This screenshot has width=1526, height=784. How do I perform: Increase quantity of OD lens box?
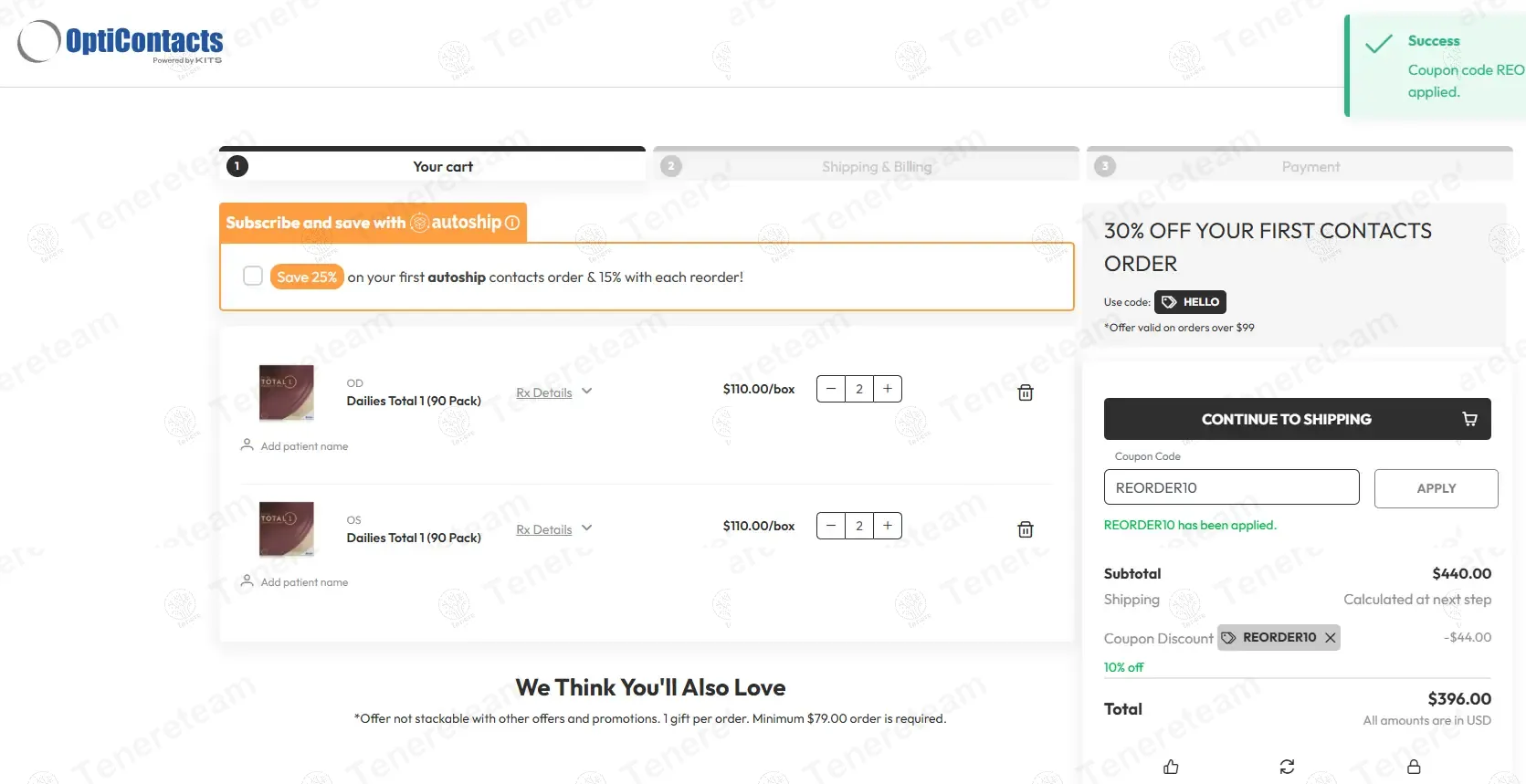887,389
